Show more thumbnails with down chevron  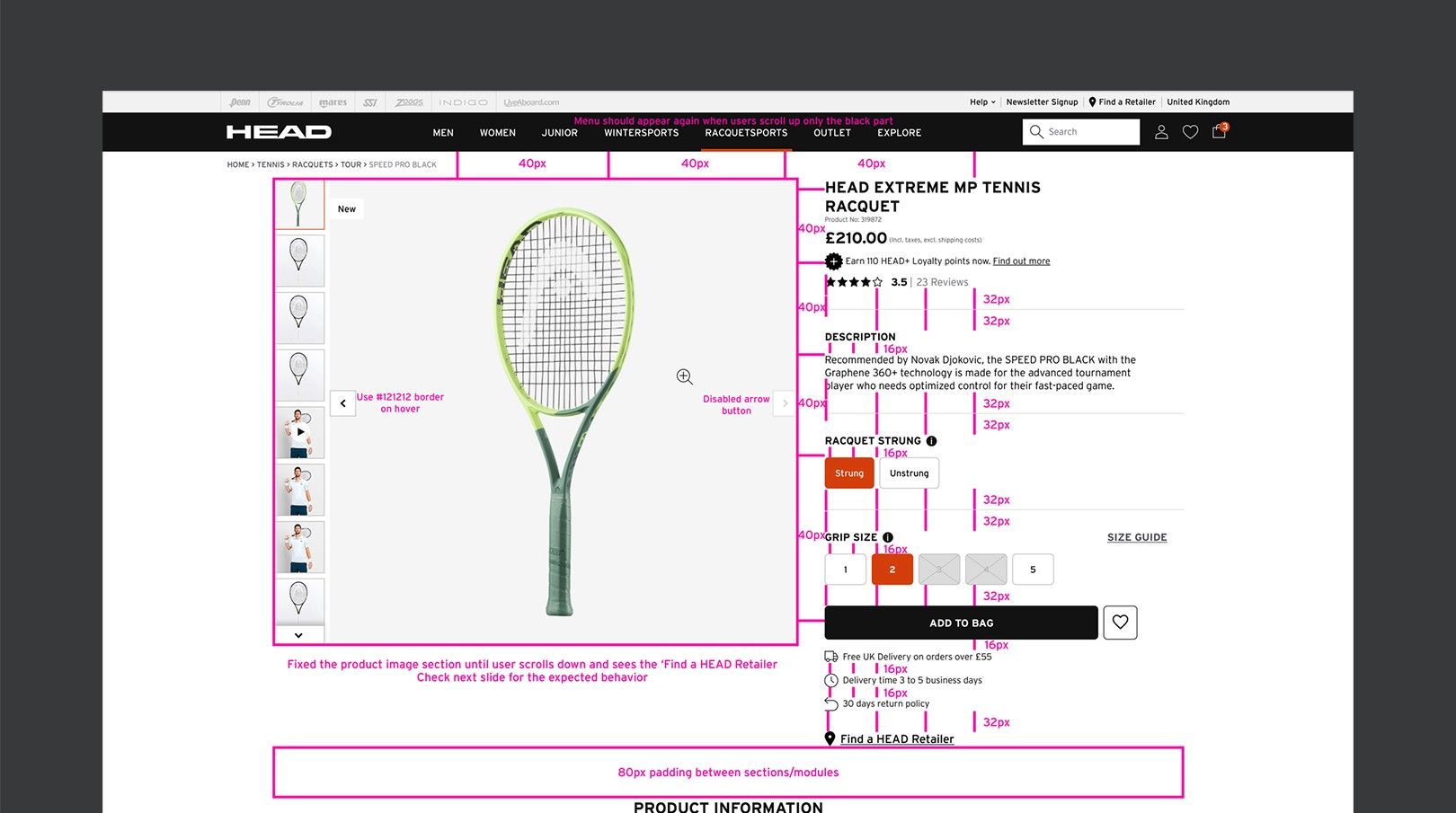click(298, 635)
